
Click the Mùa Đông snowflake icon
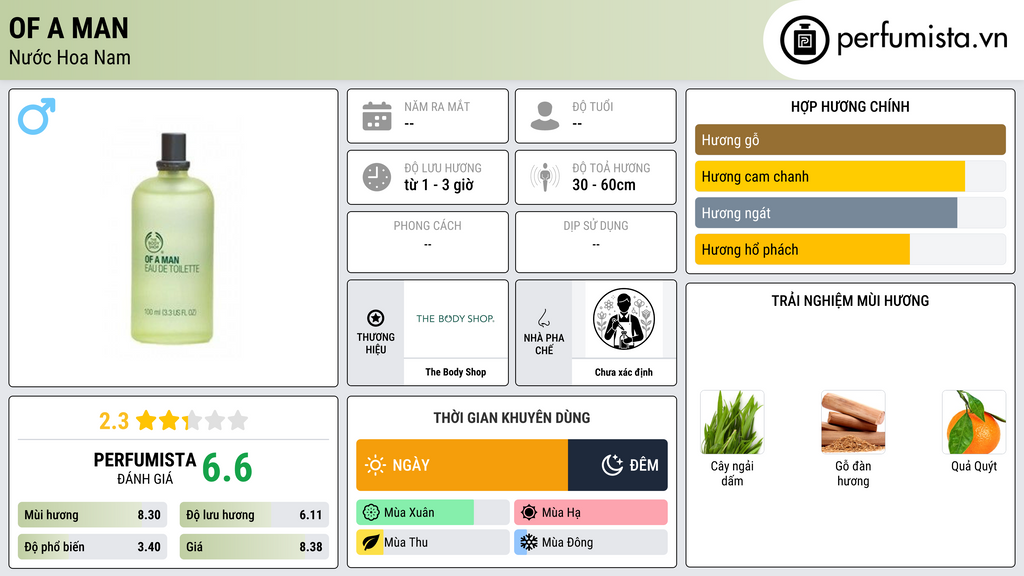pos(529,543)
